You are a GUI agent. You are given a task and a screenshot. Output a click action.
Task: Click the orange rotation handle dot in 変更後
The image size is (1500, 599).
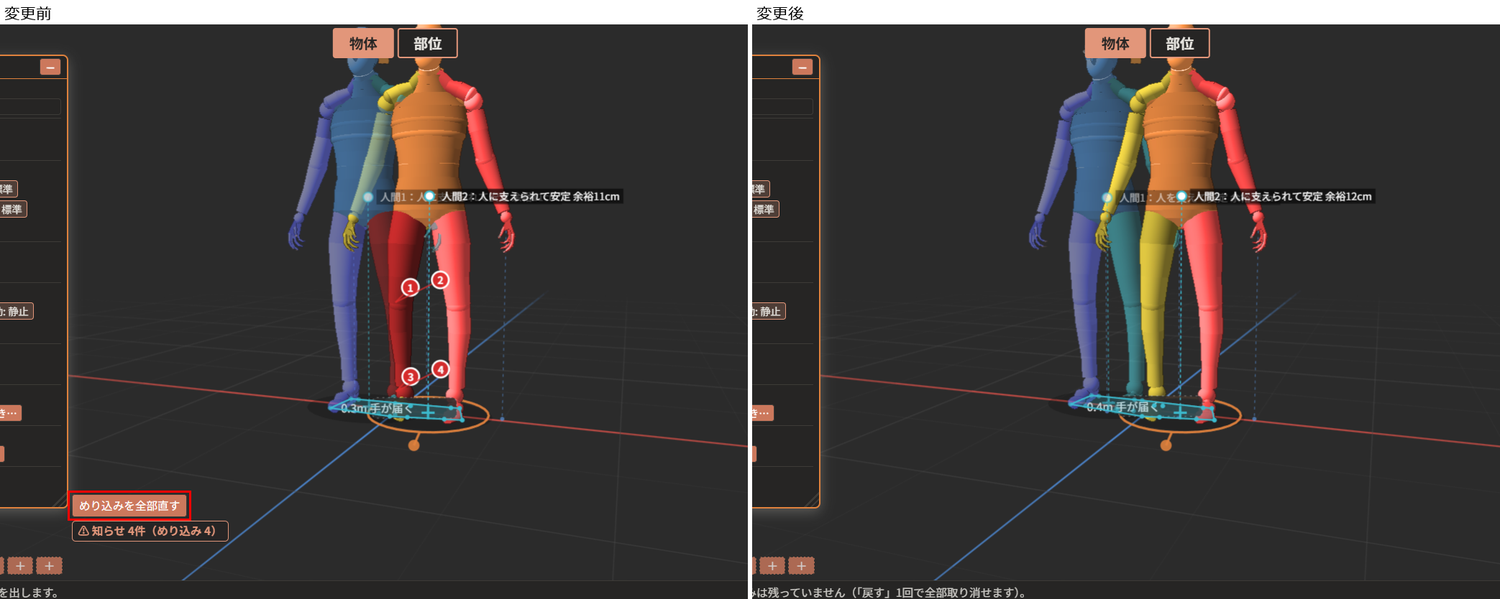(x=1166, y=445)
